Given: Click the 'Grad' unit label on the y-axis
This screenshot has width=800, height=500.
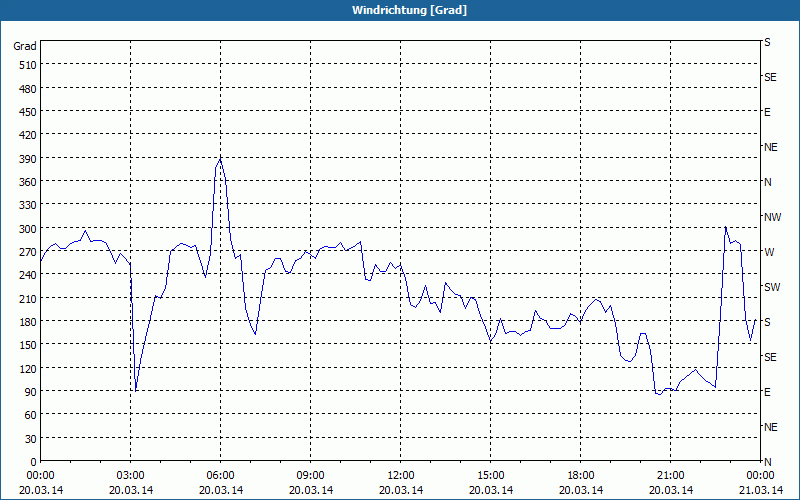Looking at the screenshot, I should [25, 46].
